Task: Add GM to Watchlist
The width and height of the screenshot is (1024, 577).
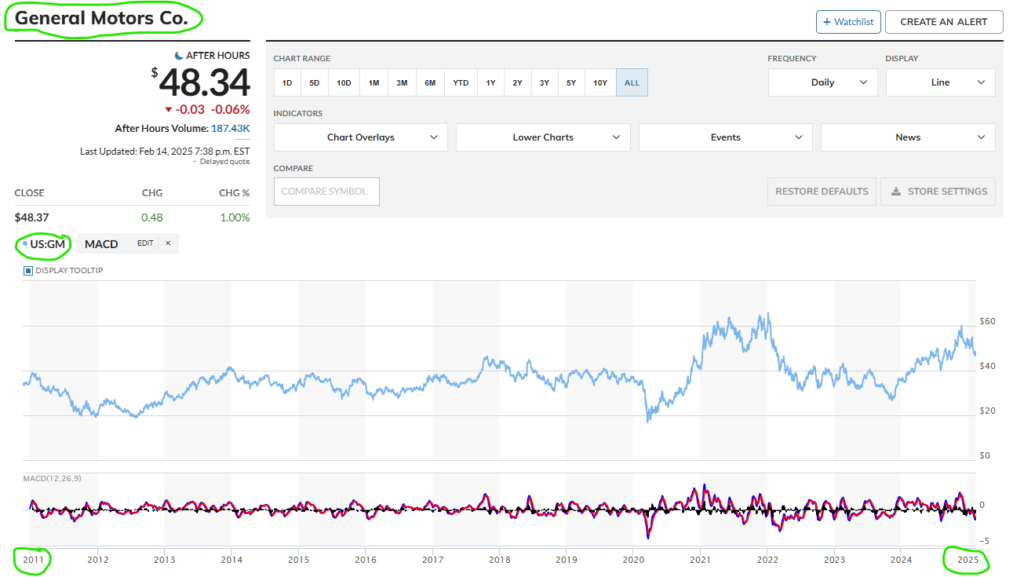Action: pyautogui.click(x=848, y=22)
